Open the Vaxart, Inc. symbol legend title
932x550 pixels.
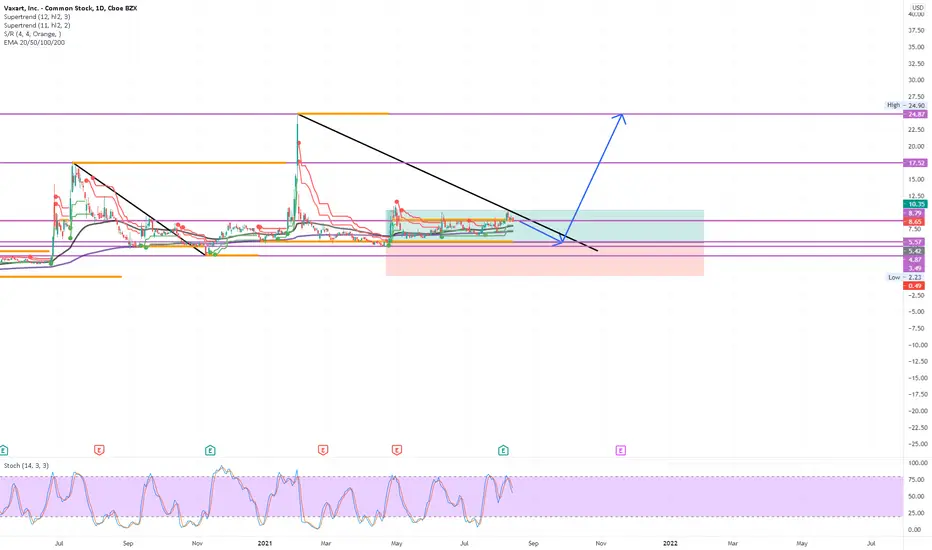tap(70, 8)
